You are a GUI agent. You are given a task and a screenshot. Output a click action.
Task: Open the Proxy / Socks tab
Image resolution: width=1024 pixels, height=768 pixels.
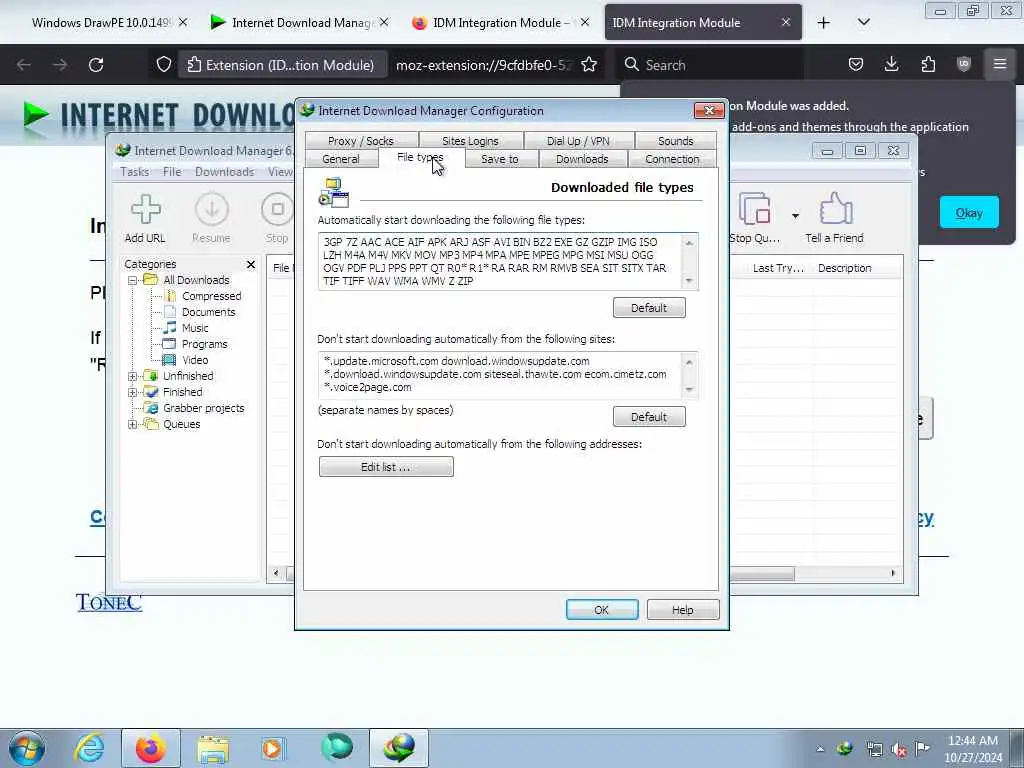click(x=360, y=140)
